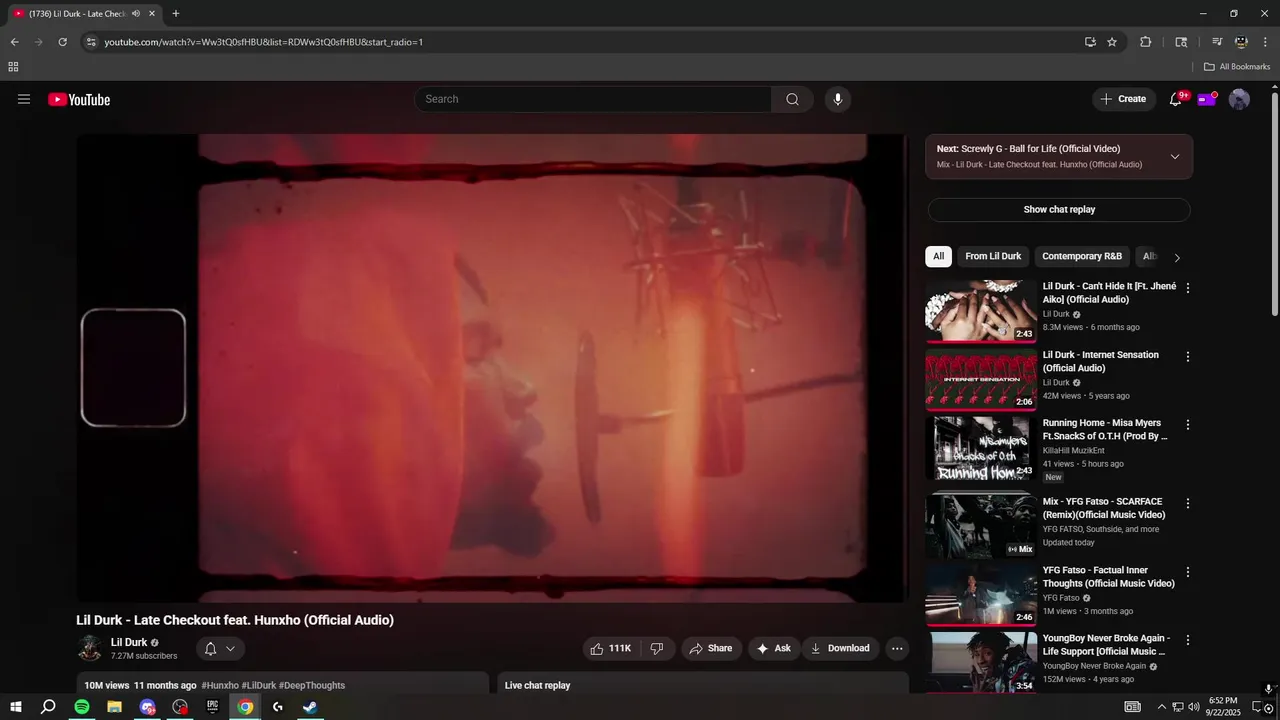Go back in browser history
Viewport: 1280px width, 720px height.
click(x=14, y=42)
